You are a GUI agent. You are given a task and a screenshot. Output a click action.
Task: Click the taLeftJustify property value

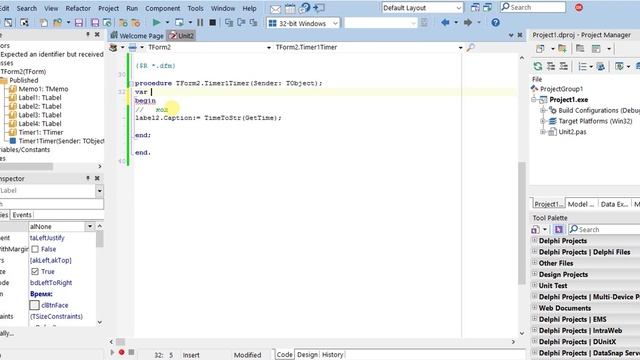point(47,238)
